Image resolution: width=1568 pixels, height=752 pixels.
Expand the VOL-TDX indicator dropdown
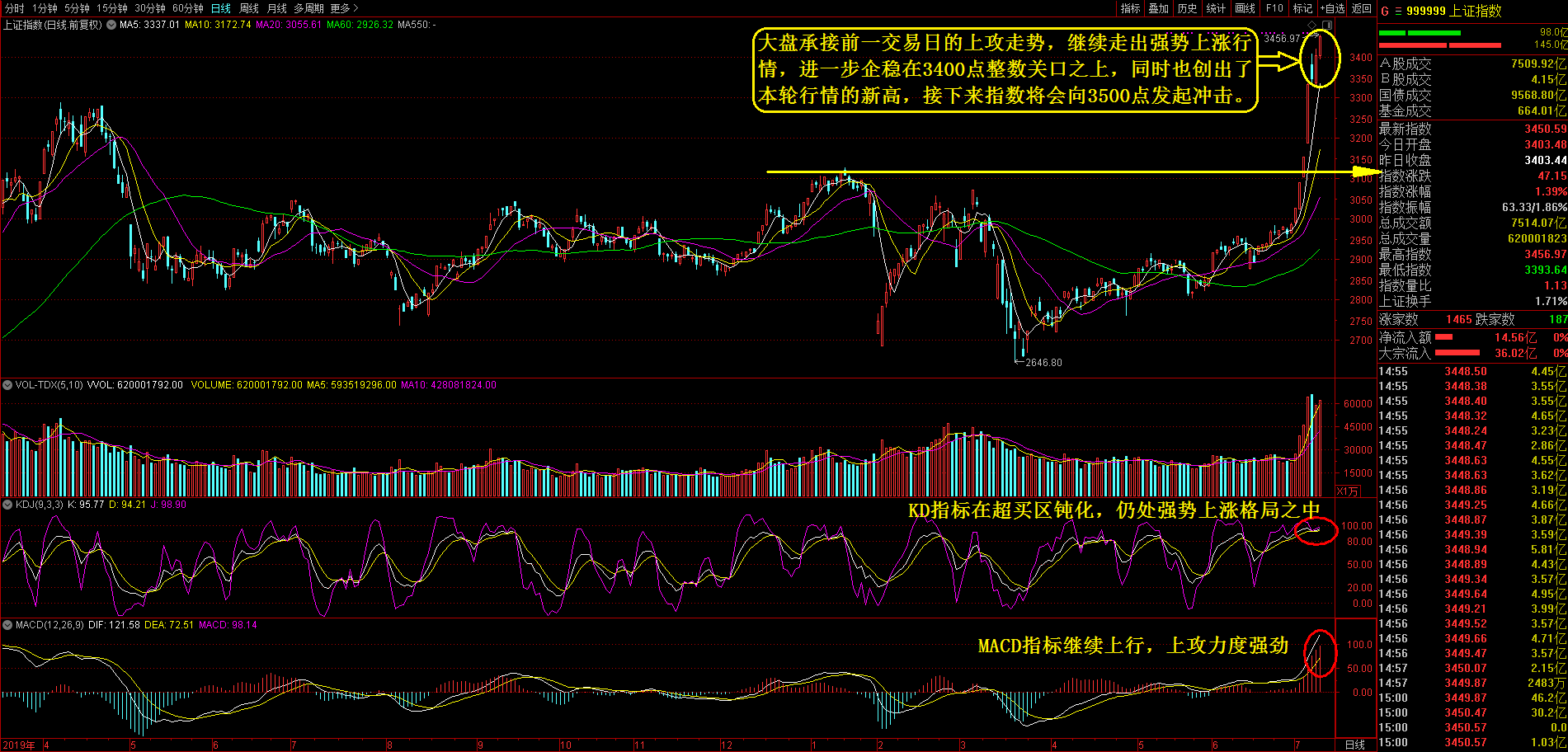click(x=7, y=385)
